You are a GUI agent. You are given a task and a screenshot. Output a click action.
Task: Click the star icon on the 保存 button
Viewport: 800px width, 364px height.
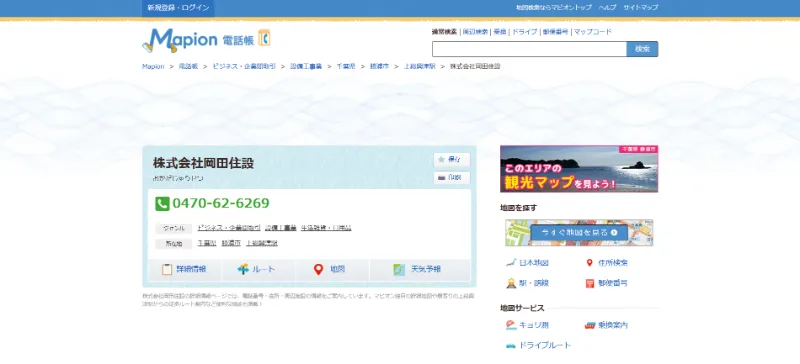441,160
